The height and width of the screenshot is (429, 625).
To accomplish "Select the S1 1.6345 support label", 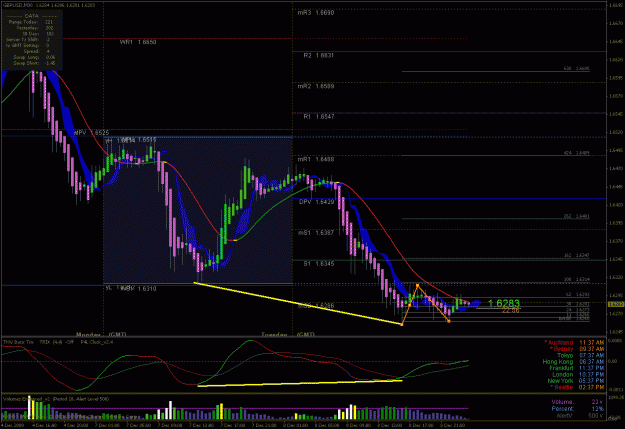I will 318,264.
